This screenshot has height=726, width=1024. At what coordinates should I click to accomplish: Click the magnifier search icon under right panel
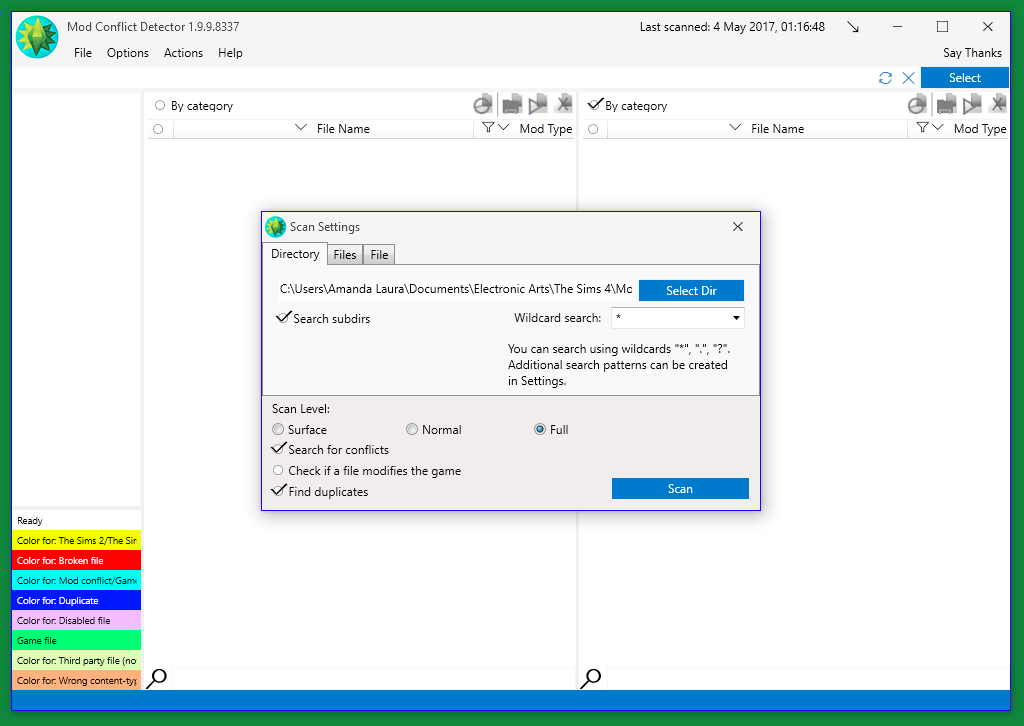pyautogui.click(x=590, y=678)
